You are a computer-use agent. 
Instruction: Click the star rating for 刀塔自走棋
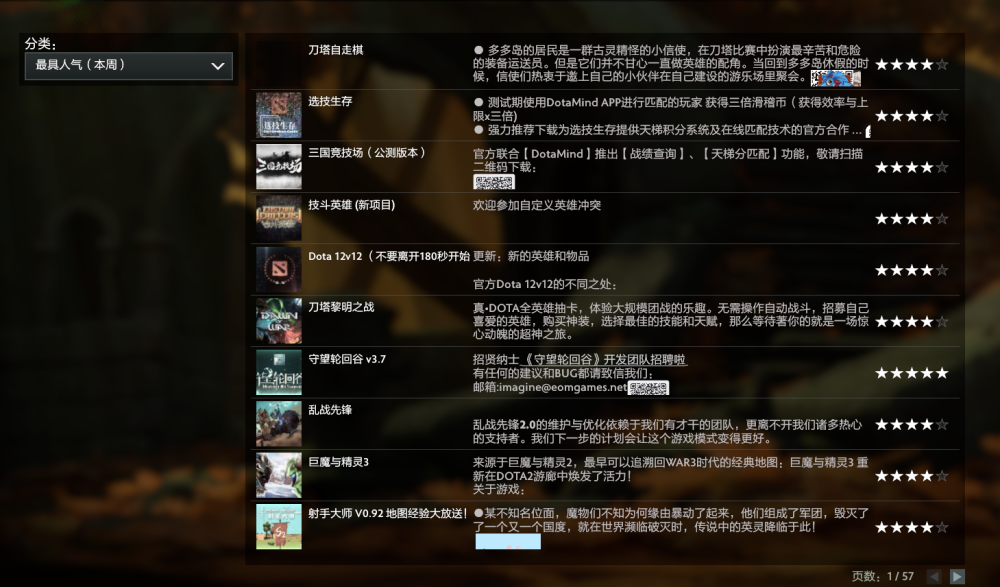(x=911, y=64)
